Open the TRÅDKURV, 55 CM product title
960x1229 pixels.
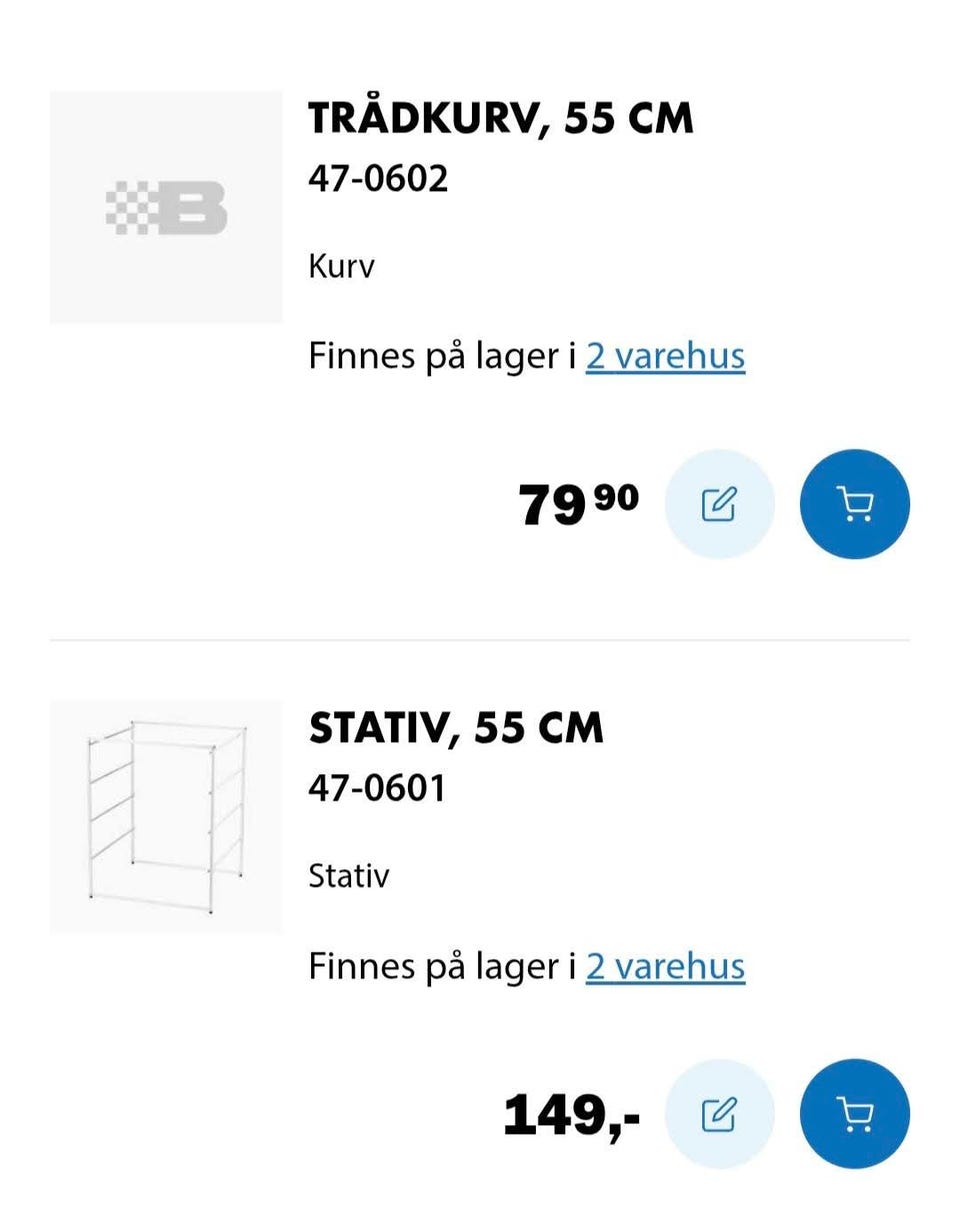(500, 118)
